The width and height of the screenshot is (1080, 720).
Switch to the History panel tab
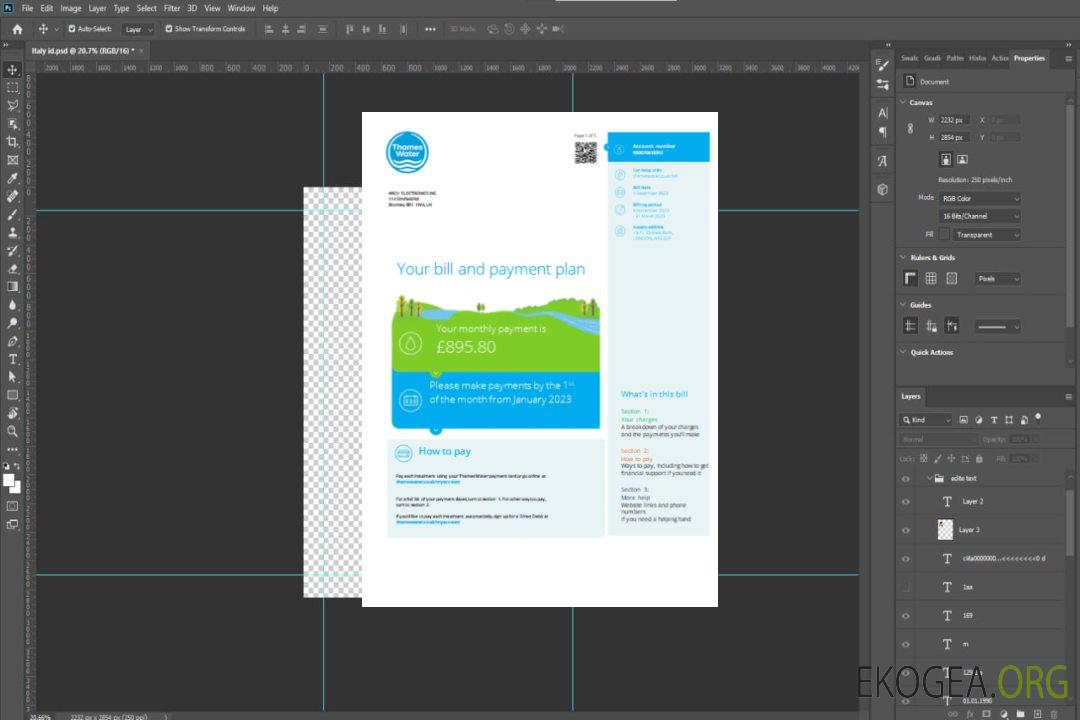[977, 58]
